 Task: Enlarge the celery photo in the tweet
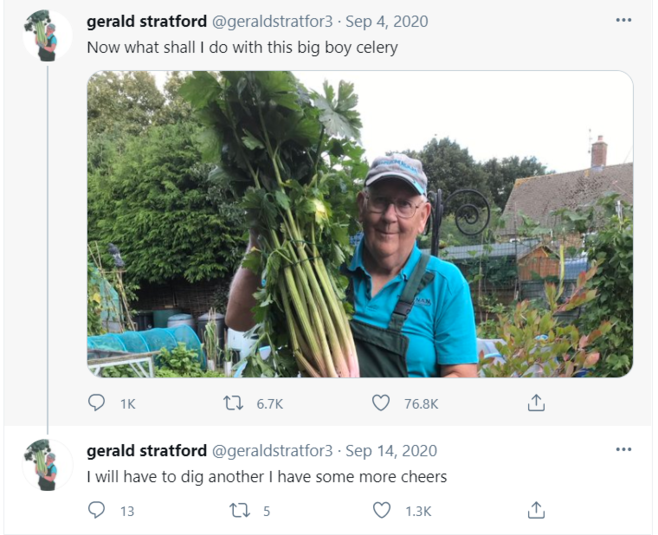coord(360,224)
